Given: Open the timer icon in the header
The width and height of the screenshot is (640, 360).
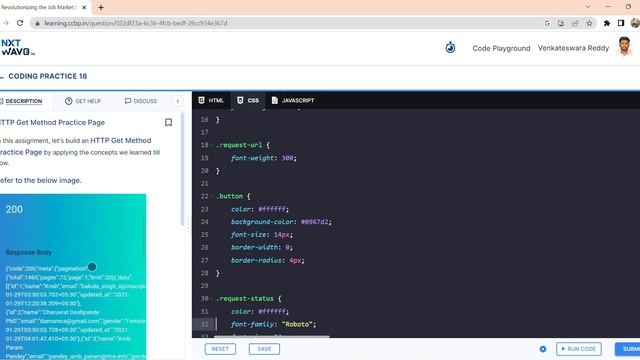Looking at the screenshot, I should click(450, 48).
